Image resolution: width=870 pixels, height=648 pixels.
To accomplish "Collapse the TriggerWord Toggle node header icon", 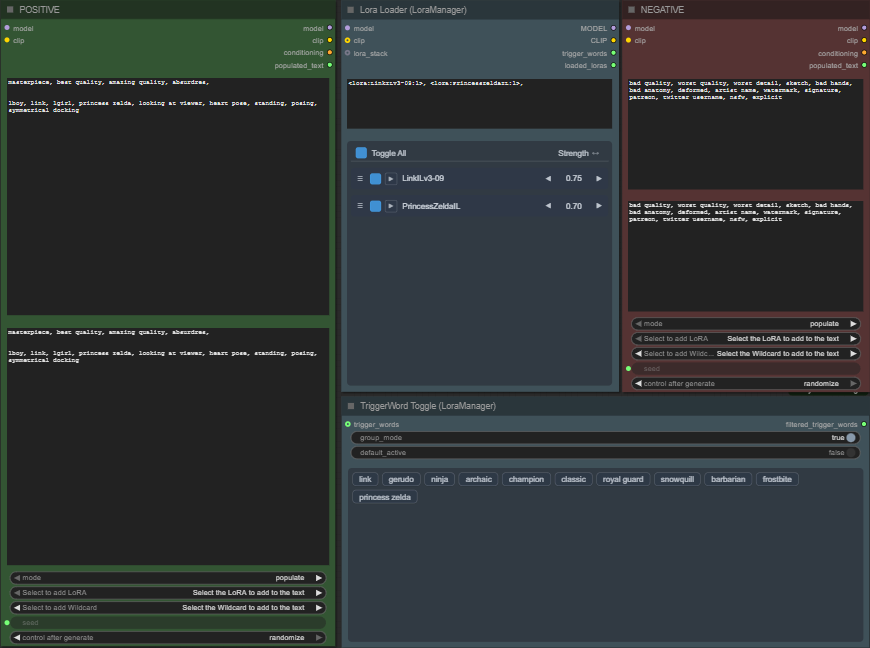I will [x=351, y=406].
